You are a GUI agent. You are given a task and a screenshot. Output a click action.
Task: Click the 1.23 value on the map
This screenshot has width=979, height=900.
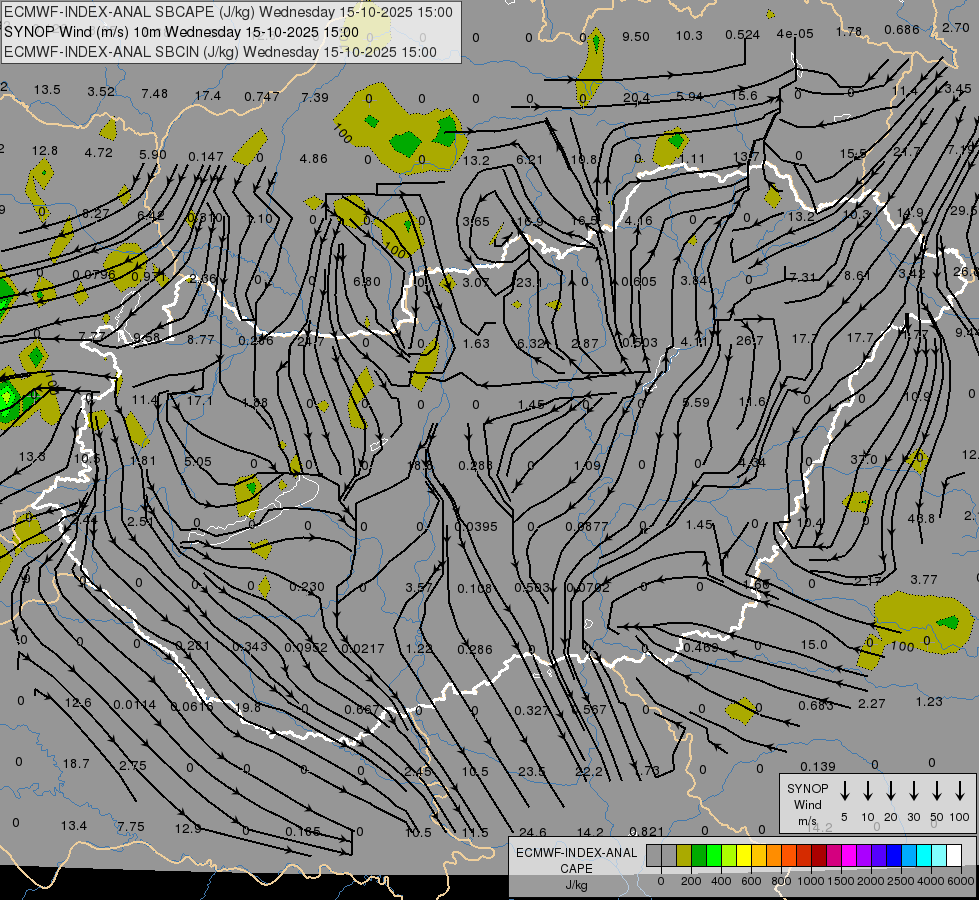pyautogui.click(x=929, y=702)
